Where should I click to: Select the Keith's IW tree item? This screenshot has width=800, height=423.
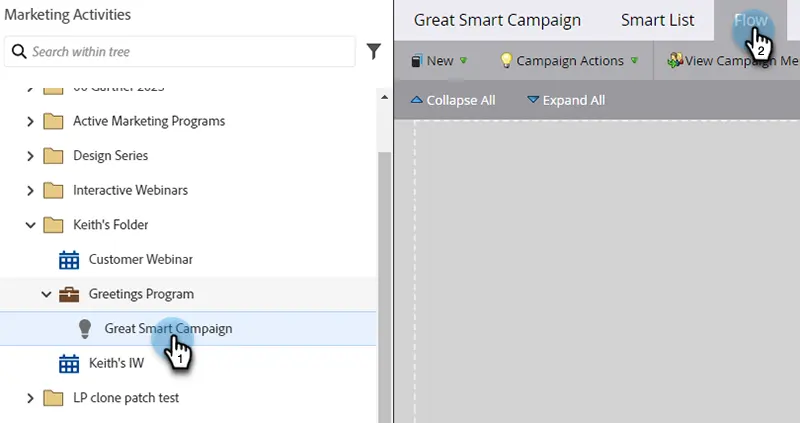116,363
